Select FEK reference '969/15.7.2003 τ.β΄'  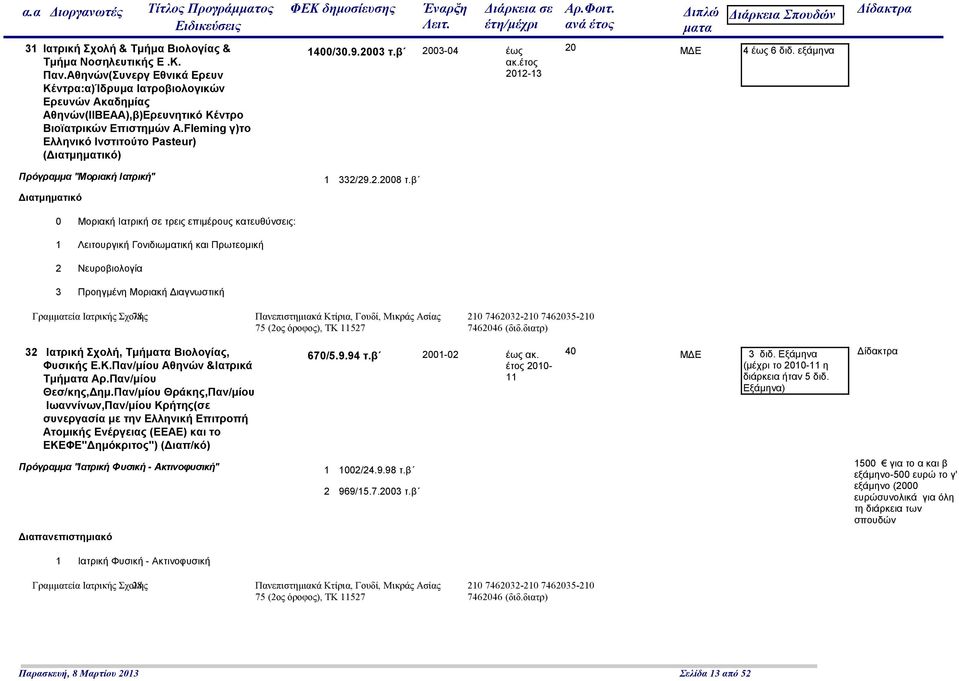[379, 491]
